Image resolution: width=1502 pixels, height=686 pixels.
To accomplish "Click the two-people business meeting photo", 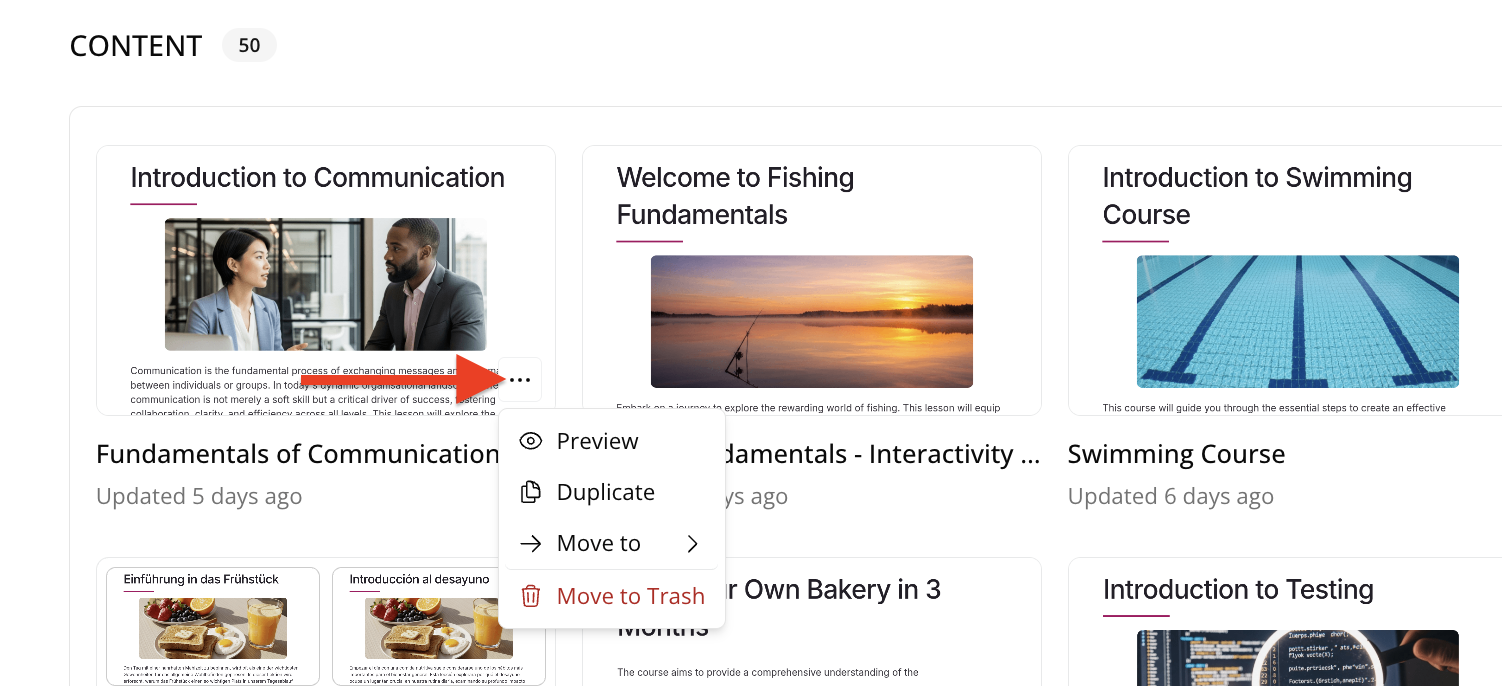I will pyautogui.click(x=325, y=284).
